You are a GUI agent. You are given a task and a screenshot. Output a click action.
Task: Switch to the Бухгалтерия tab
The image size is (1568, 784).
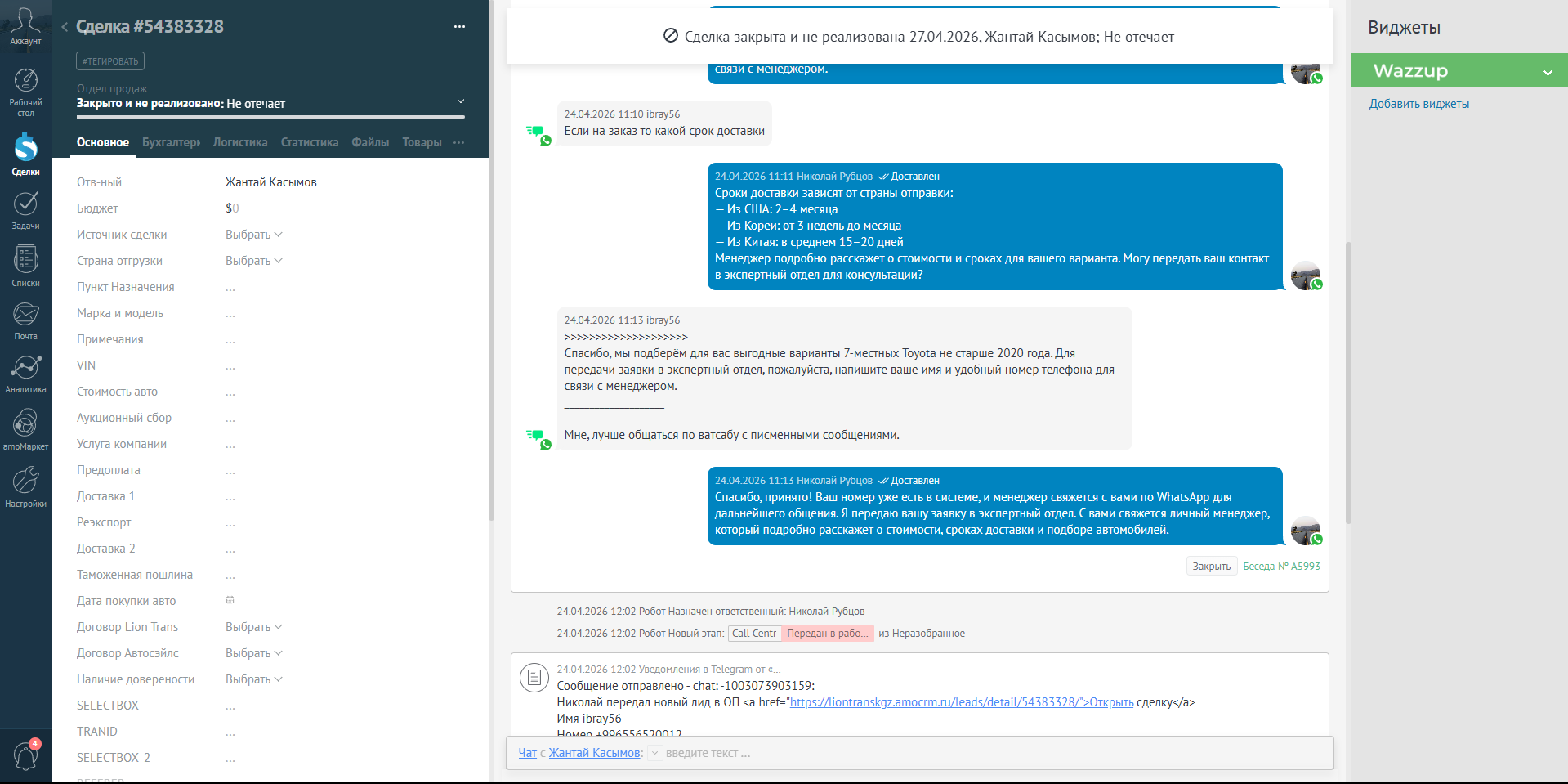coord(171,142)
